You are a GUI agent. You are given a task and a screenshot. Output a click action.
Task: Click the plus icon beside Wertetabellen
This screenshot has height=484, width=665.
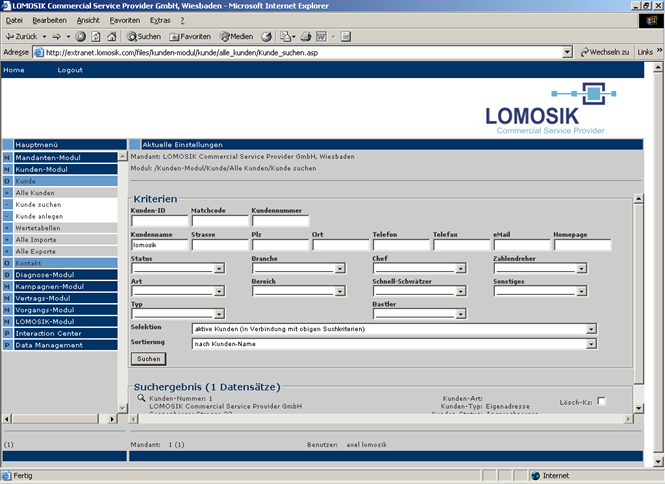tap(7, 228)
